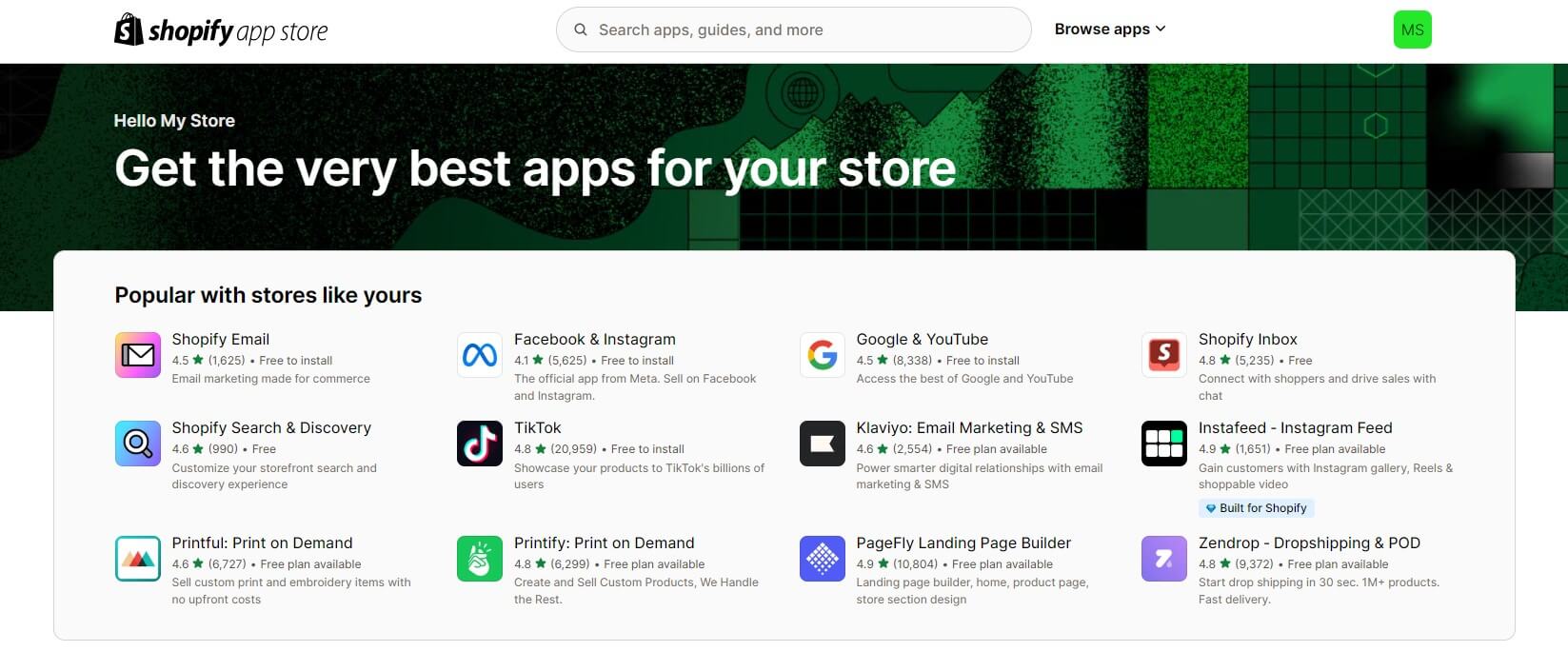The width and height of the screenshot is (1568, 671).
Task: Open Printify: Print on Demand link
Action: coord(605,543)
